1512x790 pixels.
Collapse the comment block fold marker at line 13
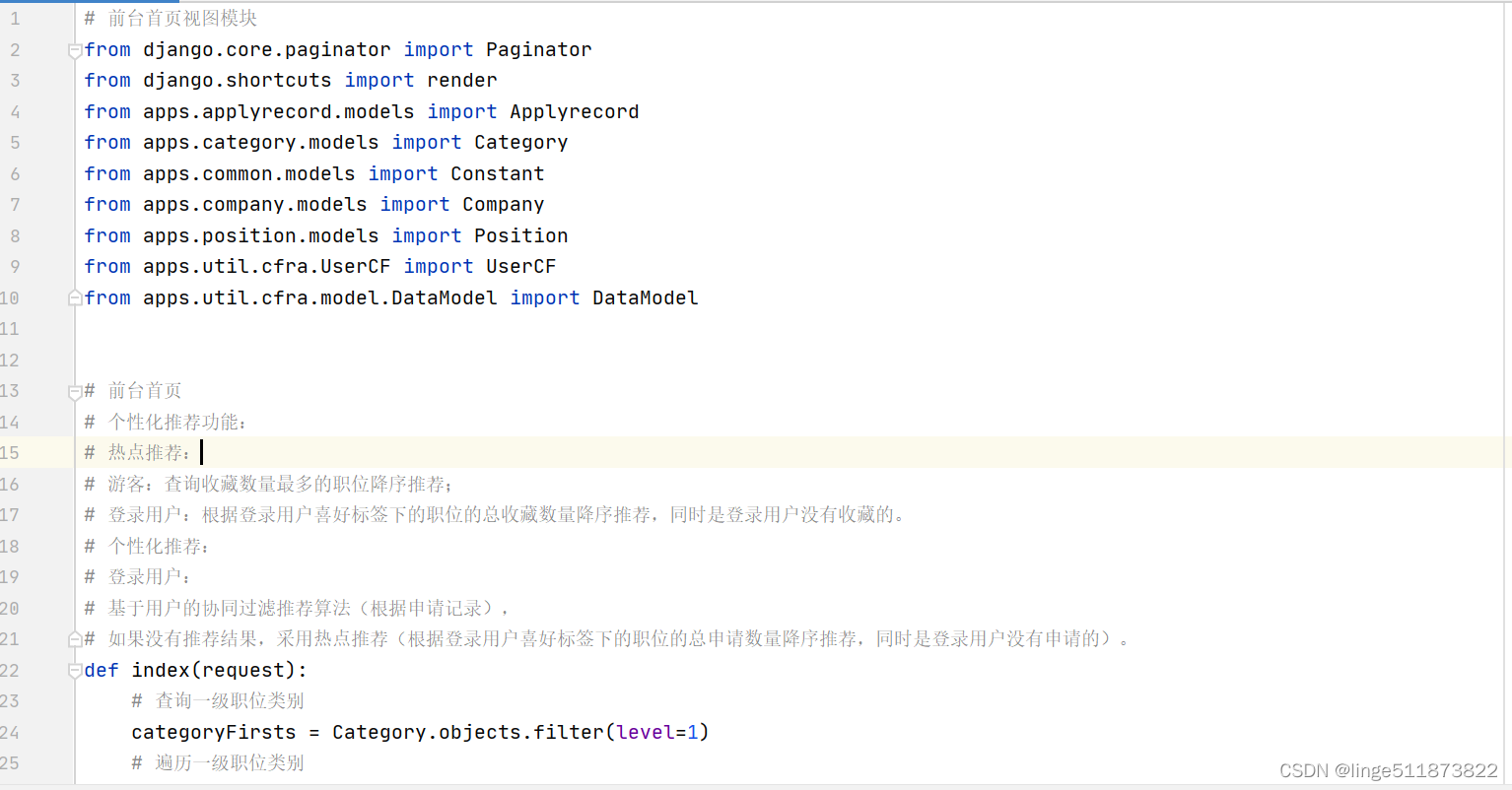75,391
